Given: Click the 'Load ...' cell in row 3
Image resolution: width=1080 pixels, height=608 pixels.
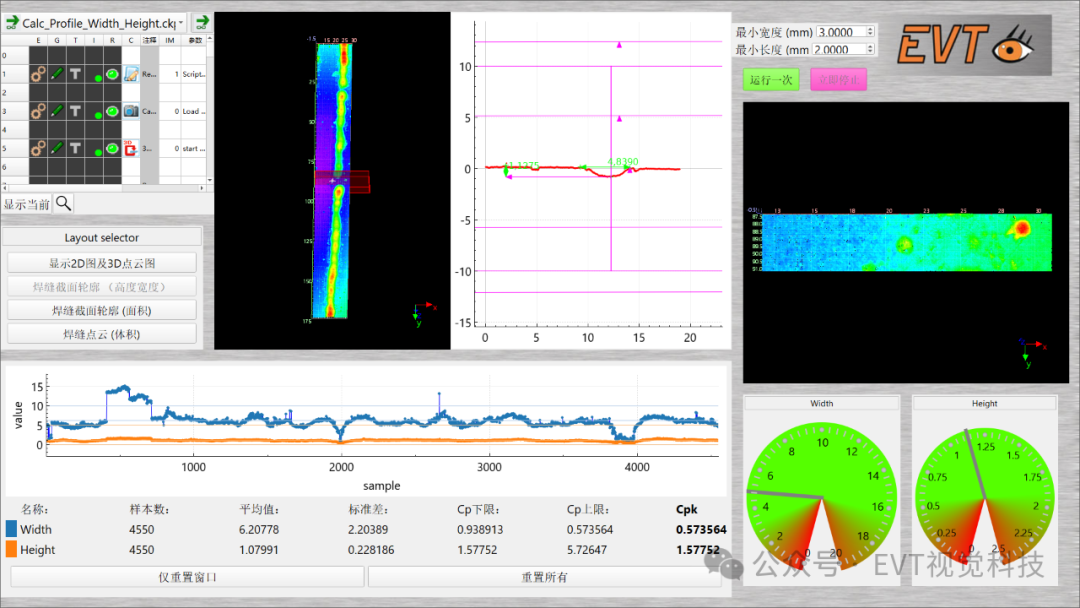Looking at the screenshot, I should pos(194,111).
